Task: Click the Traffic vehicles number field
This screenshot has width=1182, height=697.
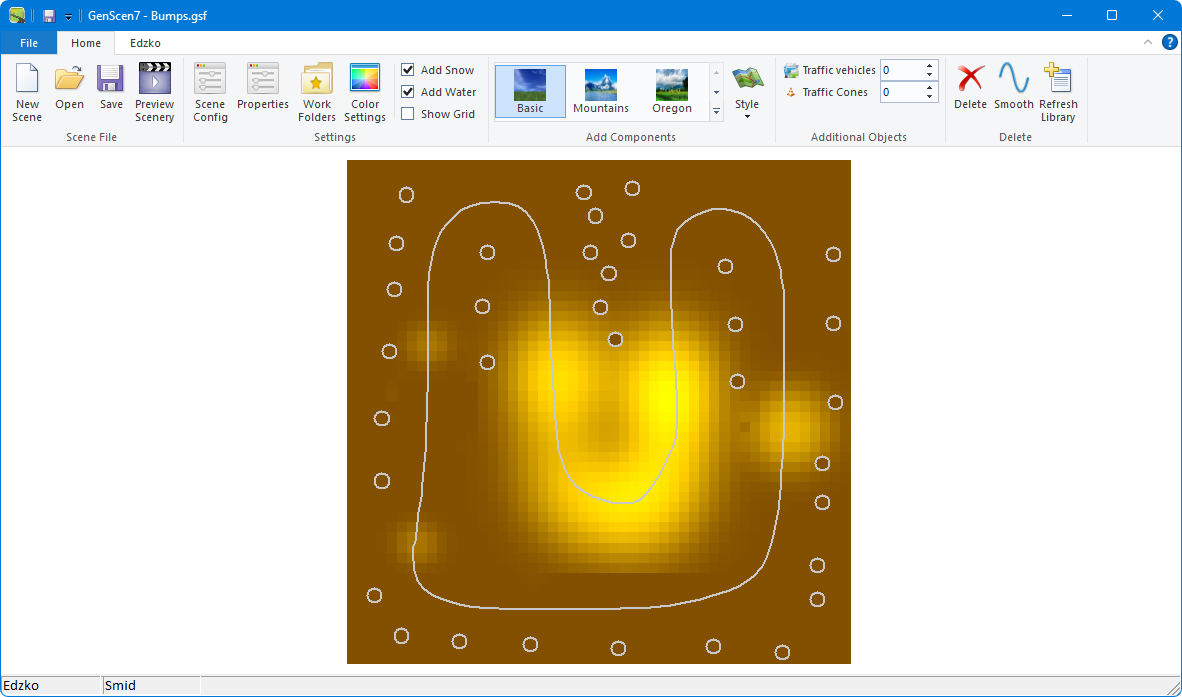Action: [x=900, y=70]
